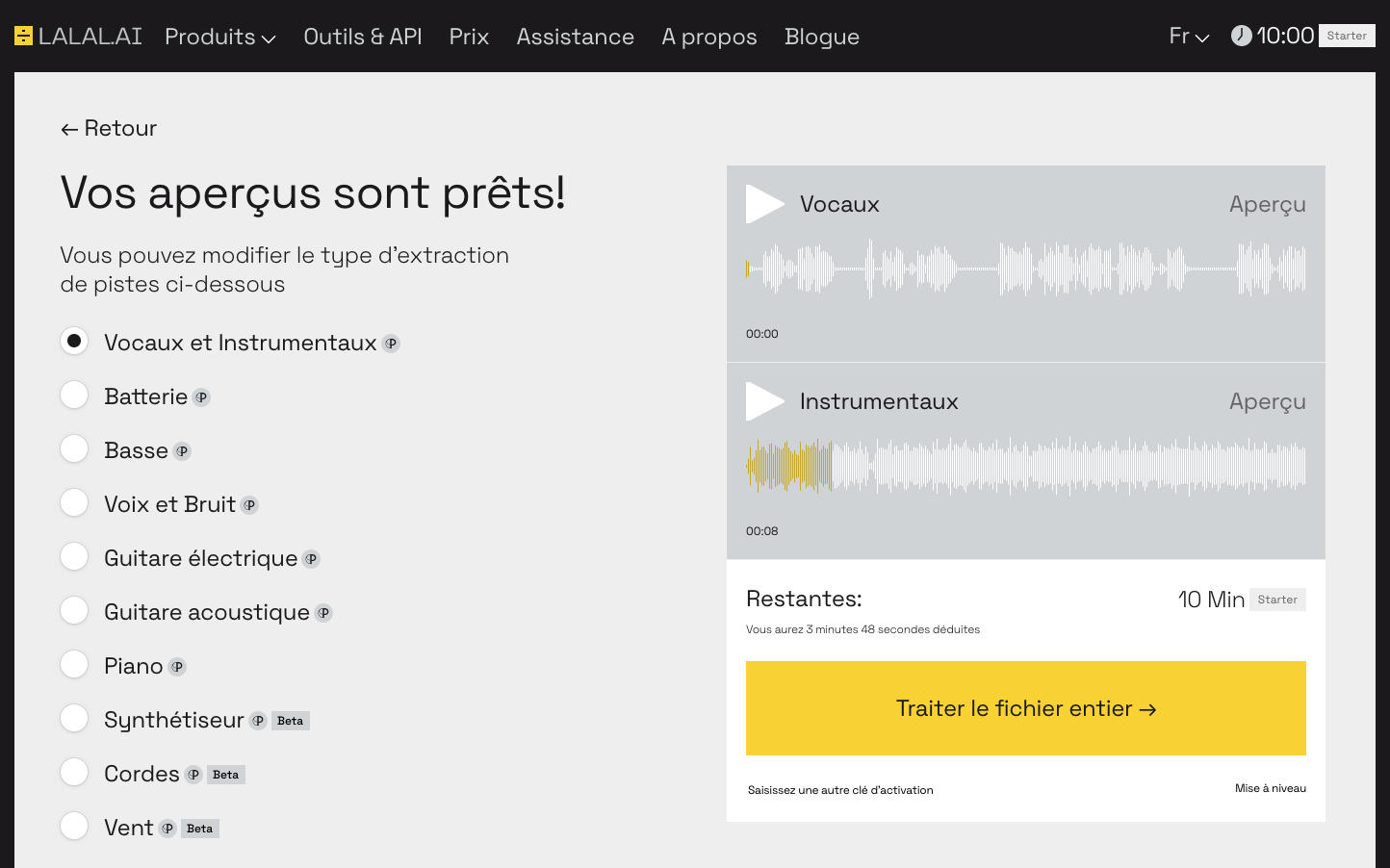Viewport: 1390px width, 868px height.
Task: Expand the Produits dropdown menu
Action: [220, 37]
